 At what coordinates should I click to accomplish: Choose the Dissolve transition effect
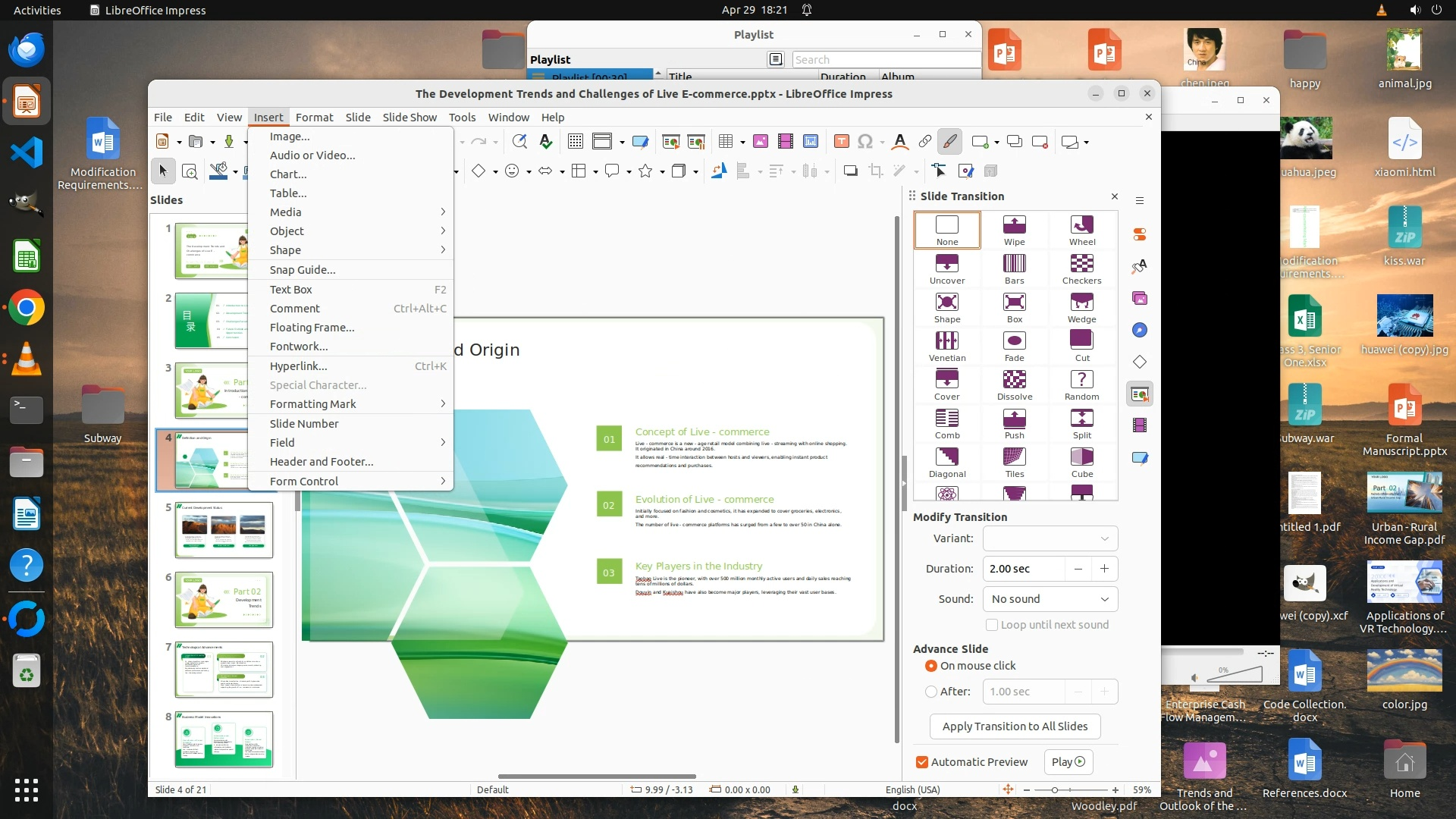1014,384
